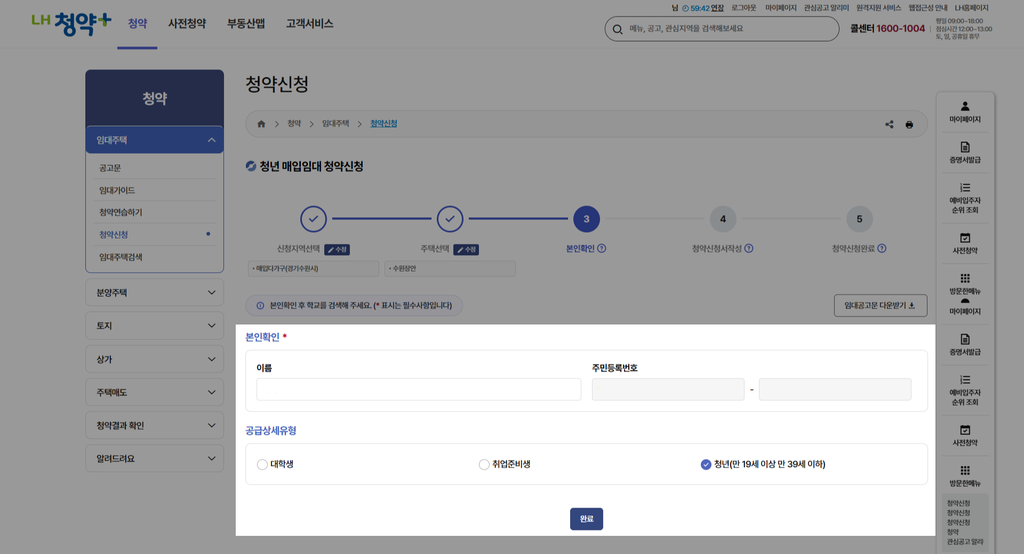This screenshot has height=554, width=1024.
Task: Select the 취업준비생 radio option
Action: [x=484, y=464]
